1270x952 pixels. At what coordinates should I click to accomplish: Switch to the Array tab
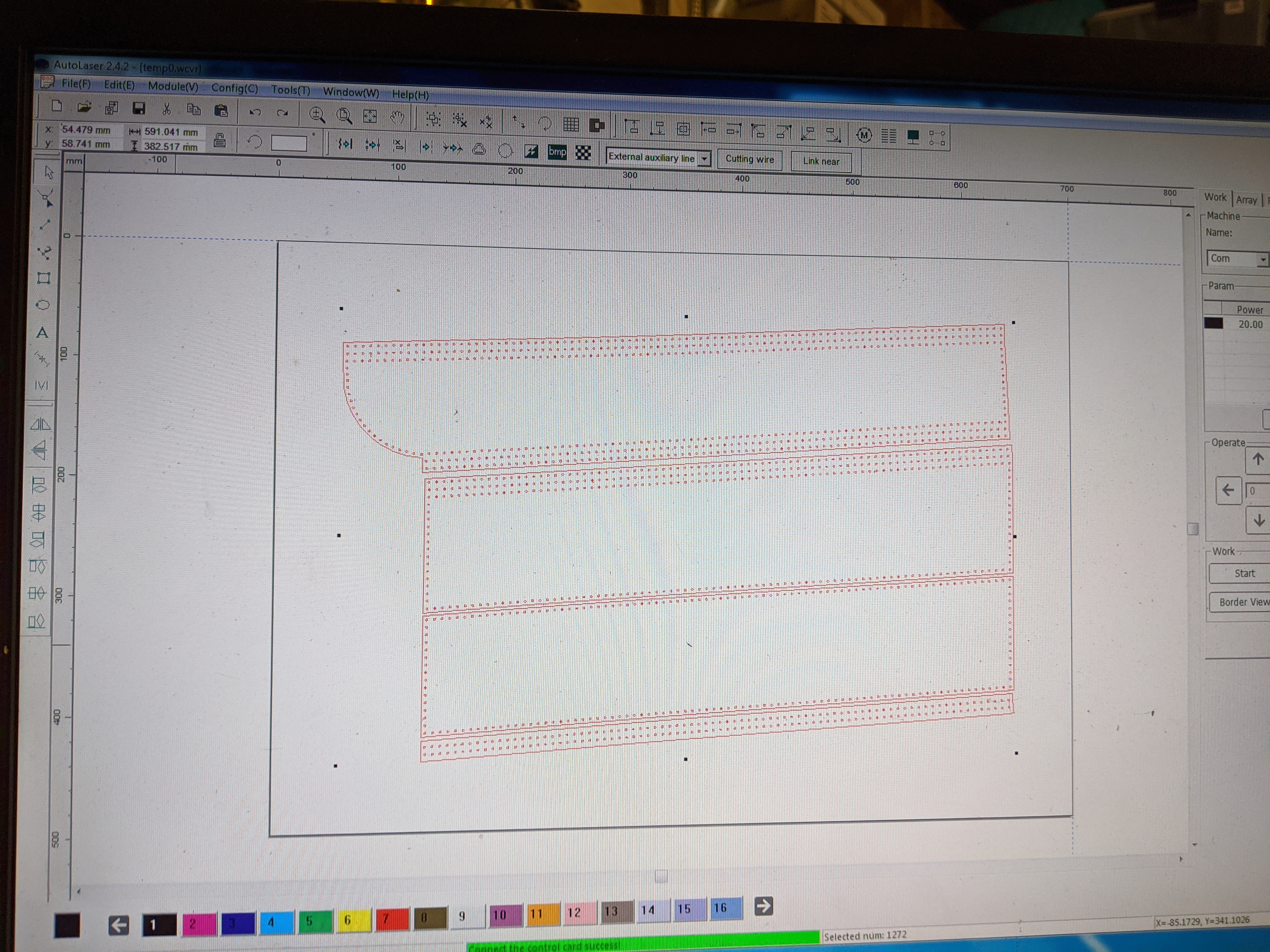click(x=1246, y=200)
